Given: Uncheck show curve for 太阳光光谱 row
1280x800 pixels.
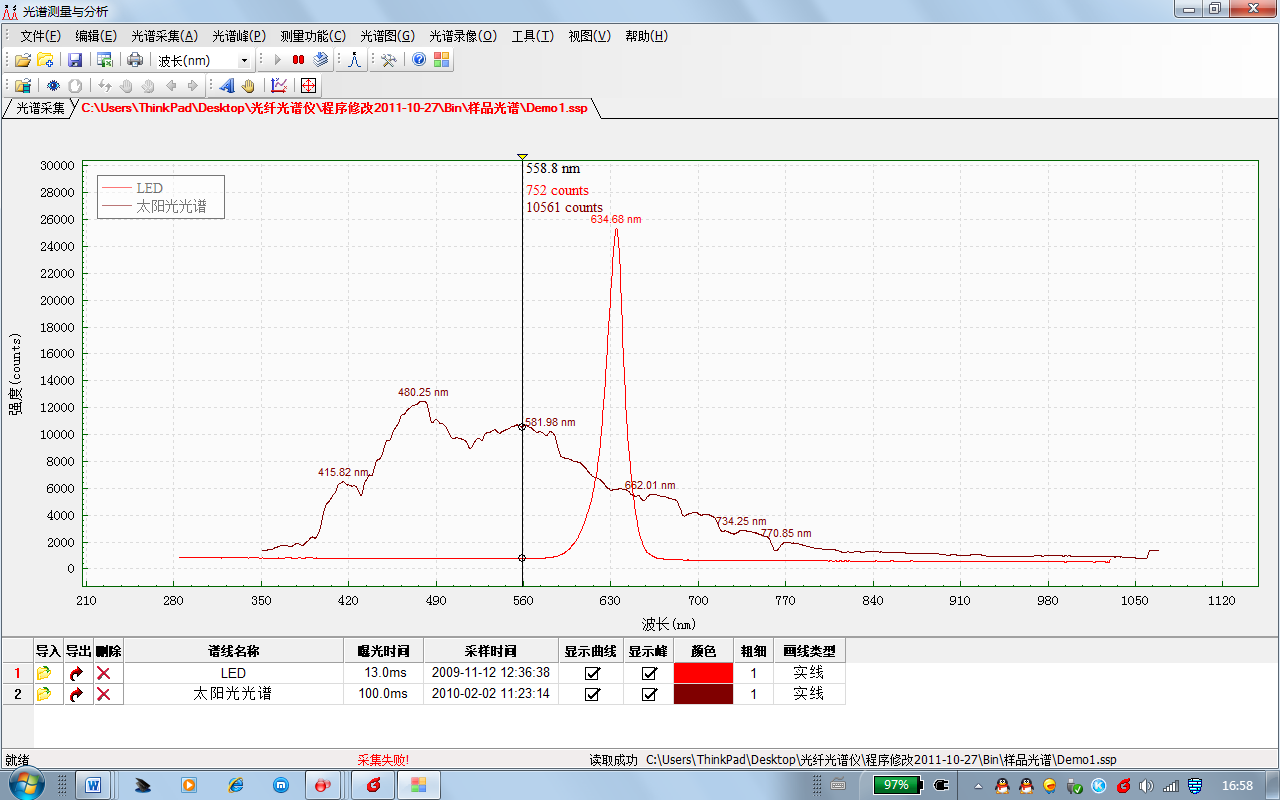Looking at the screenshot, I should point(592,694).
